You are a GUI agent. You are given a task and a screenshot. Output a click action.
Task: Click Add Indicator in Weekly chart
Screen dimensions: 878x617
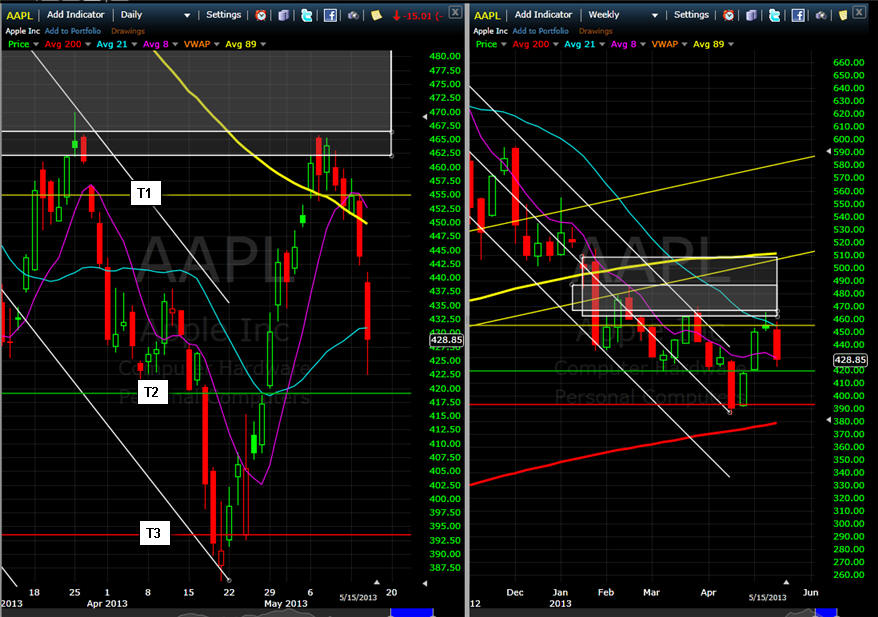[x=543, y=15]
